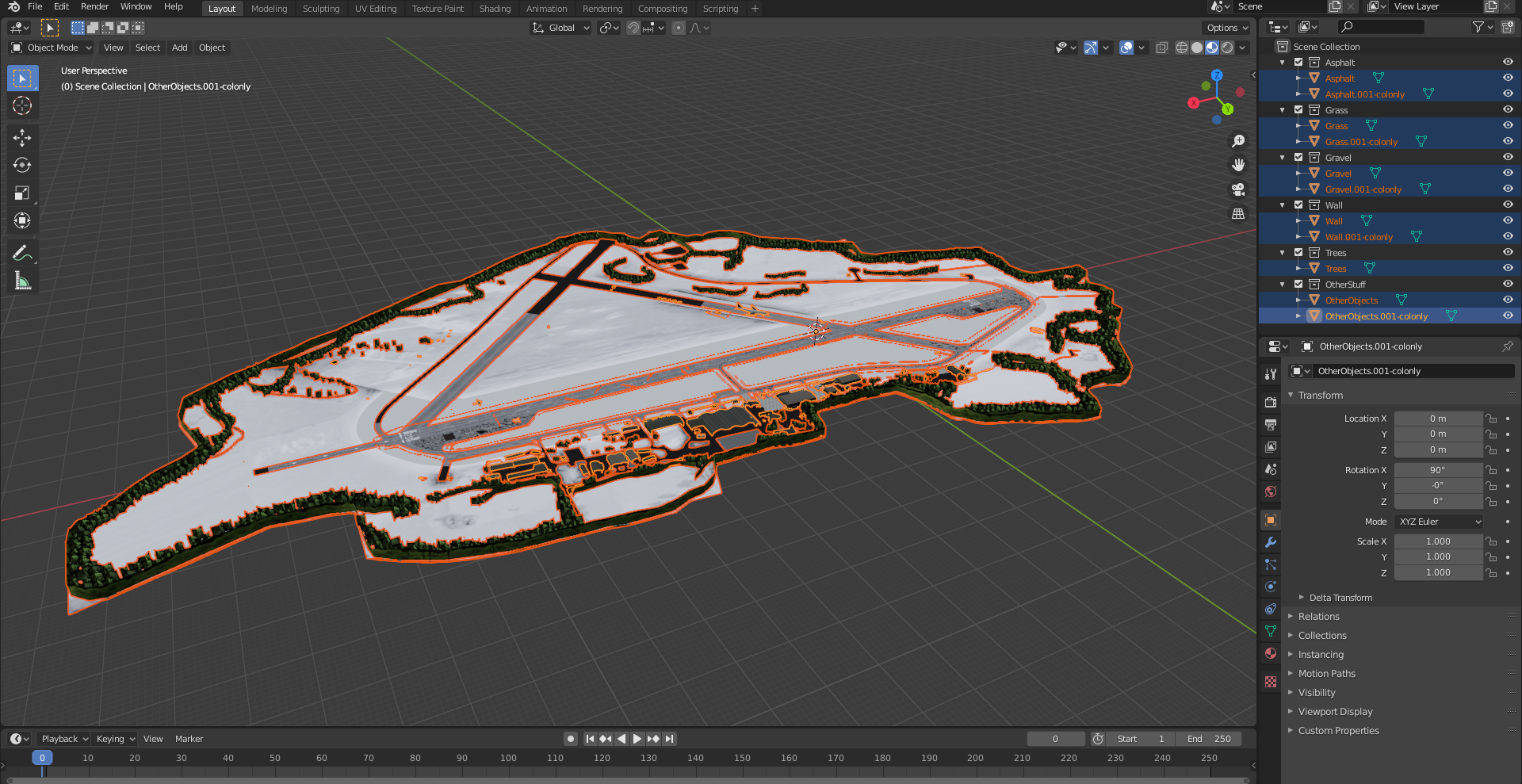Screen dimensions: 1522x784
Task: Pick the Annotate pencil tool
Action: click(x=22, y=254)
